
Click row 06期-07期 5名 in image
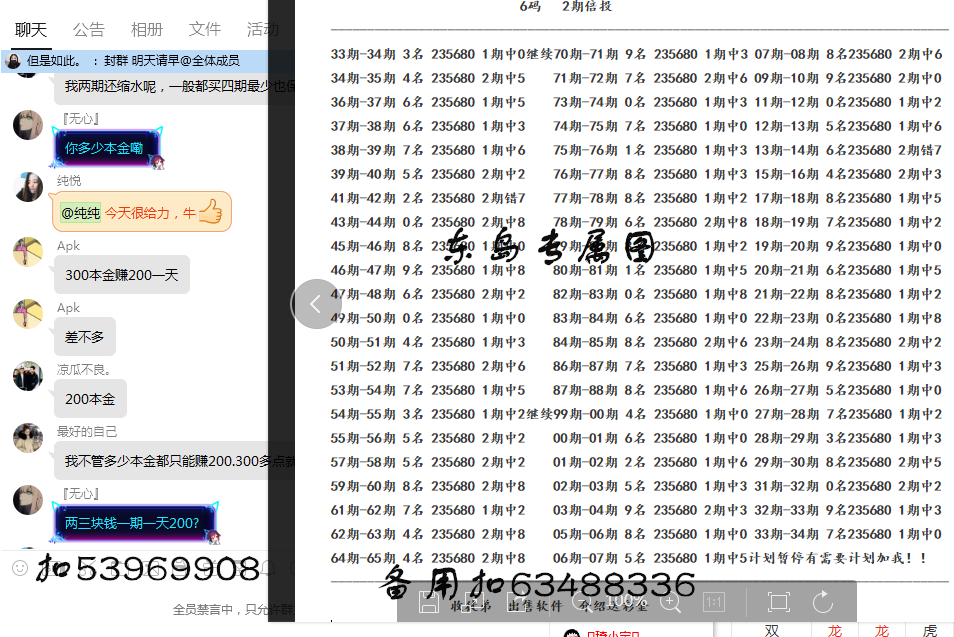click(650, 558)
